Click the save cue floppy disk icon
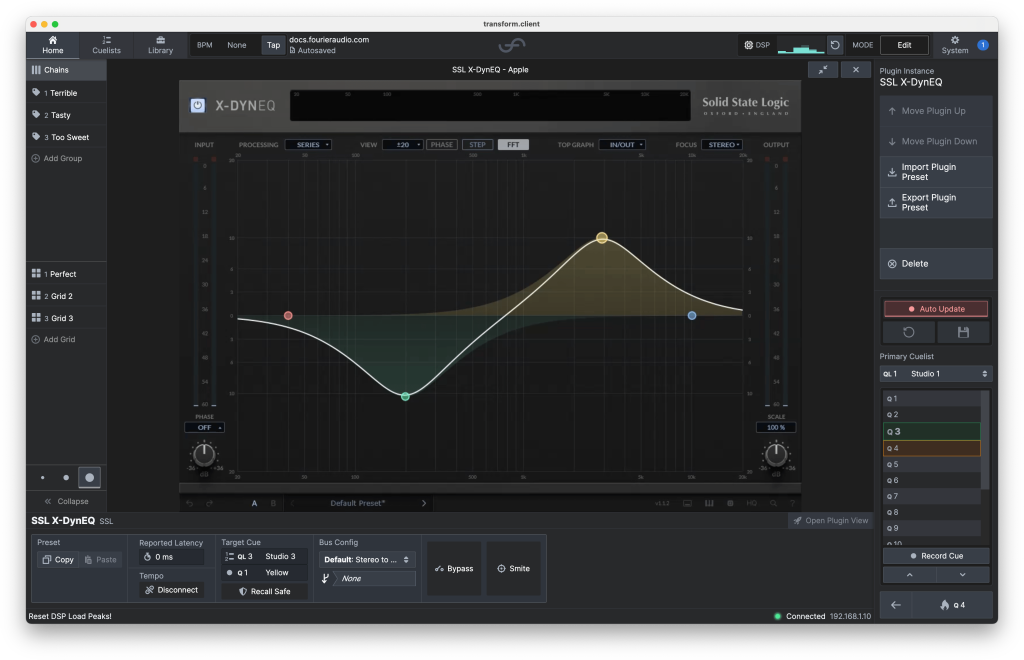 coord(964,332)
